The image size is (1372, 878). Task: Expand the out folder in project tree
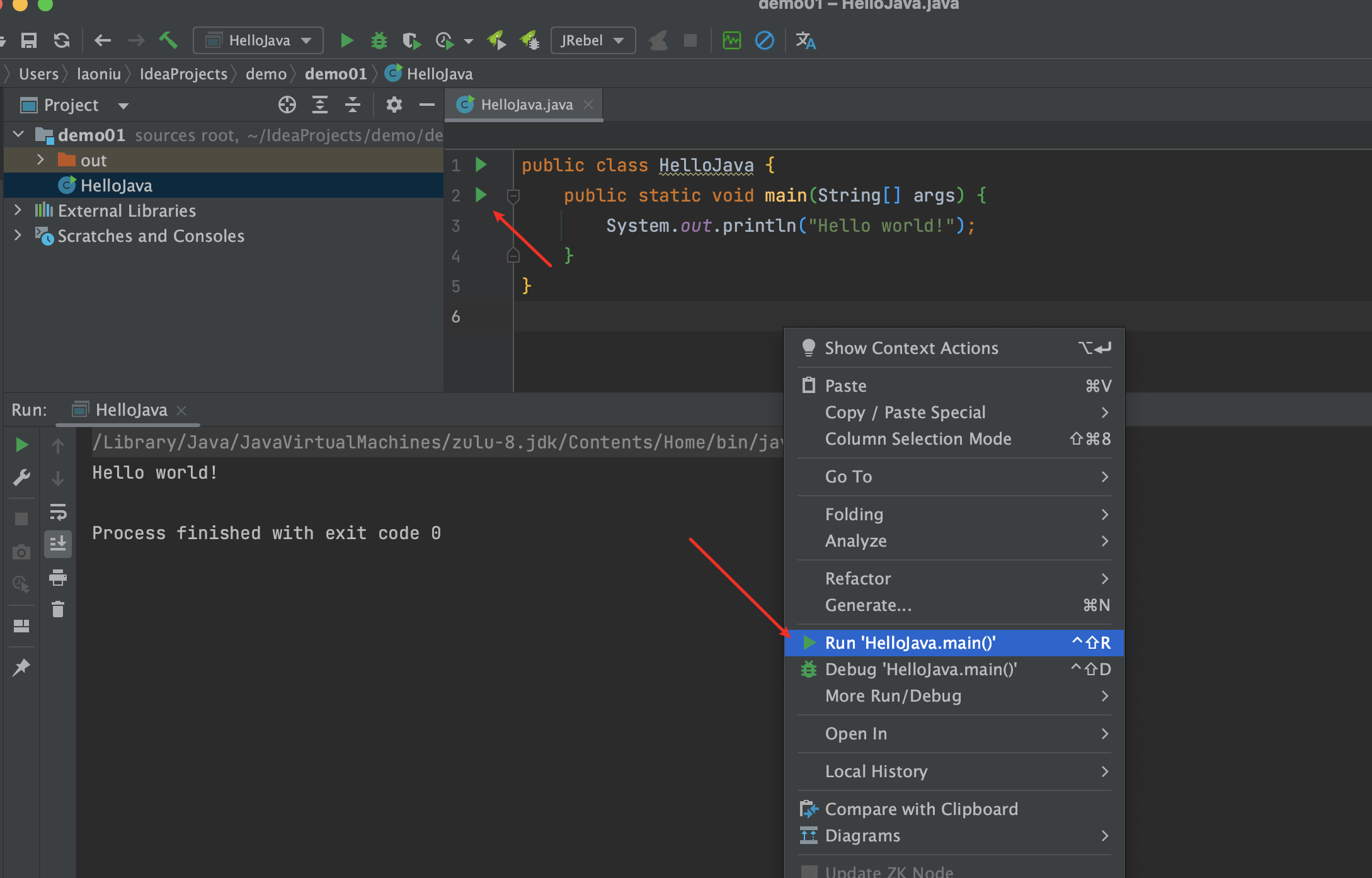pyautogui.click(x=40, y=160)
